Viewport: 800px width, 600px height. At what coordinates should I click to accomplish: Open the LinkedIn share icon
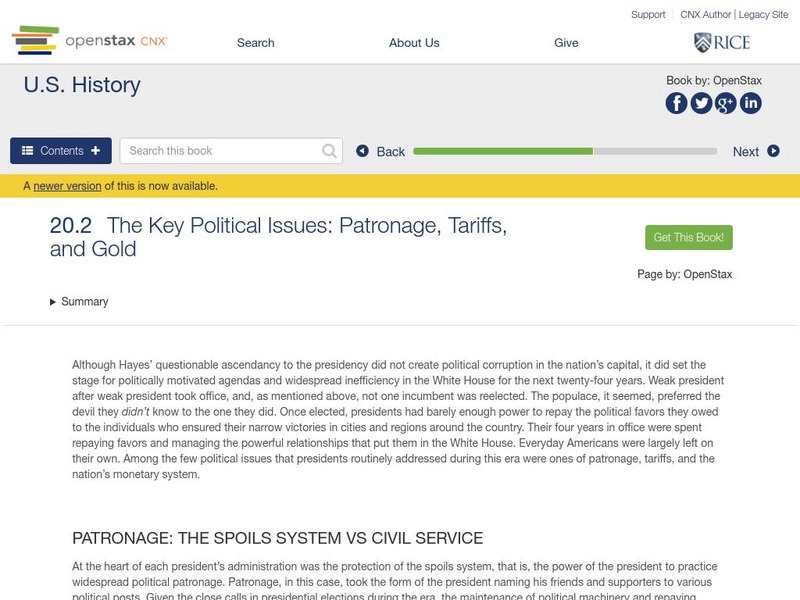click(x=750, y=103)
